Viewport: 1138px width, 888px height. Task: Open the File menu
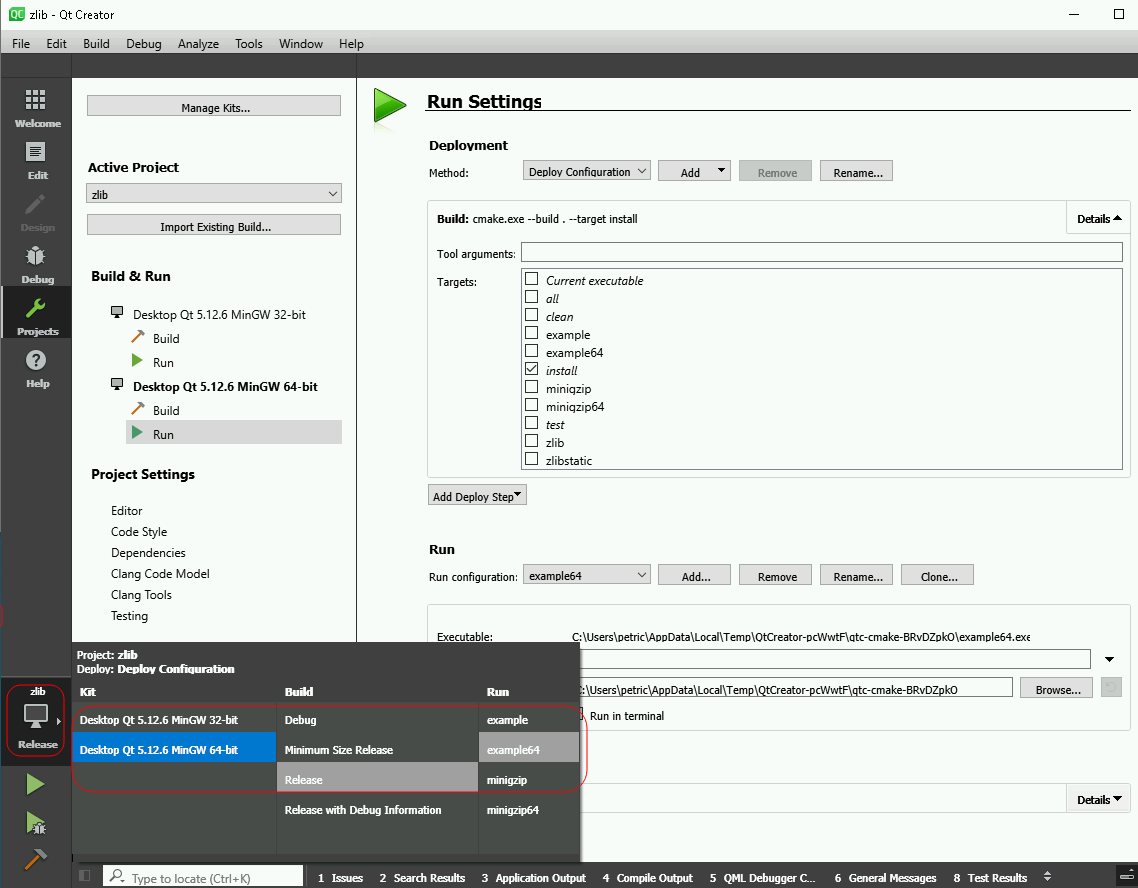(21, 44)
